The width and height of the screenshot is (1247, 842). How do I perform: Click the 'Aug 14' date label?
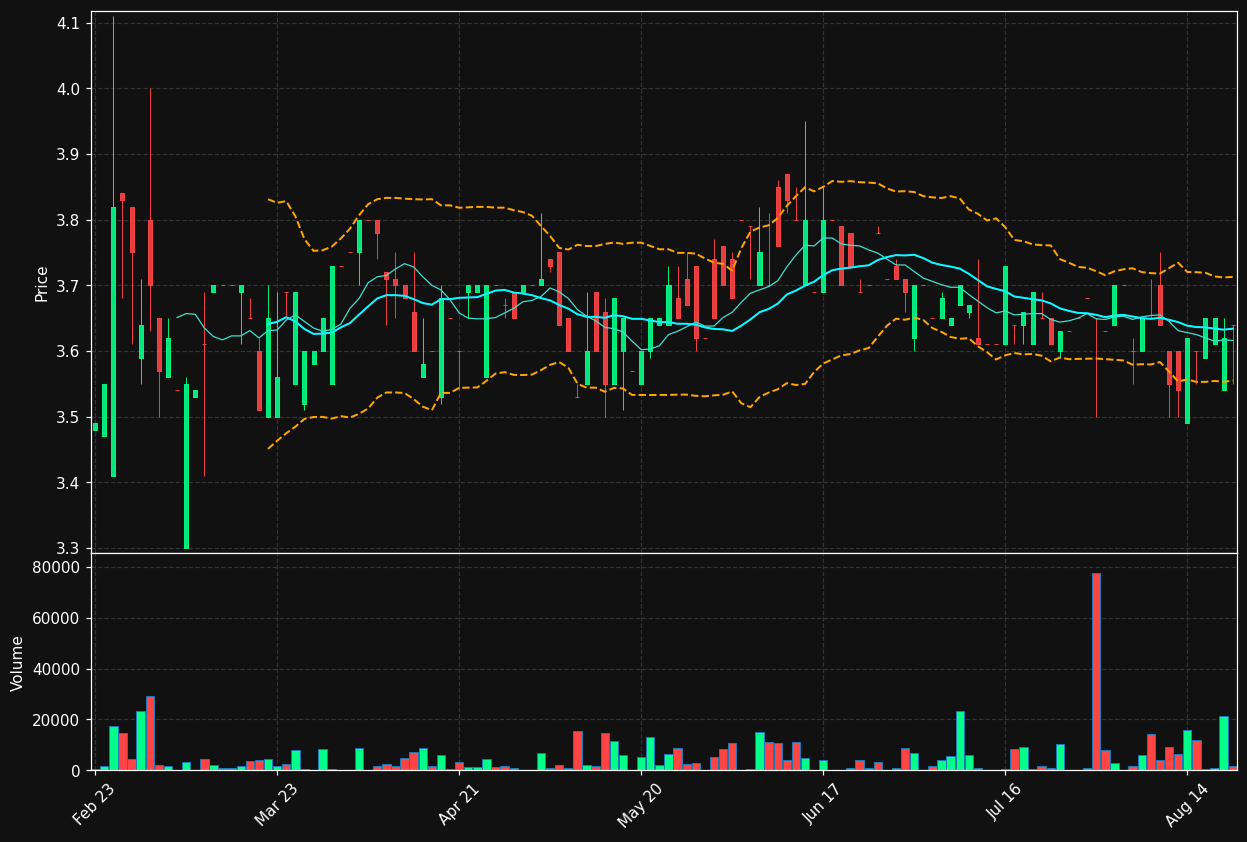coord(1188,805)
